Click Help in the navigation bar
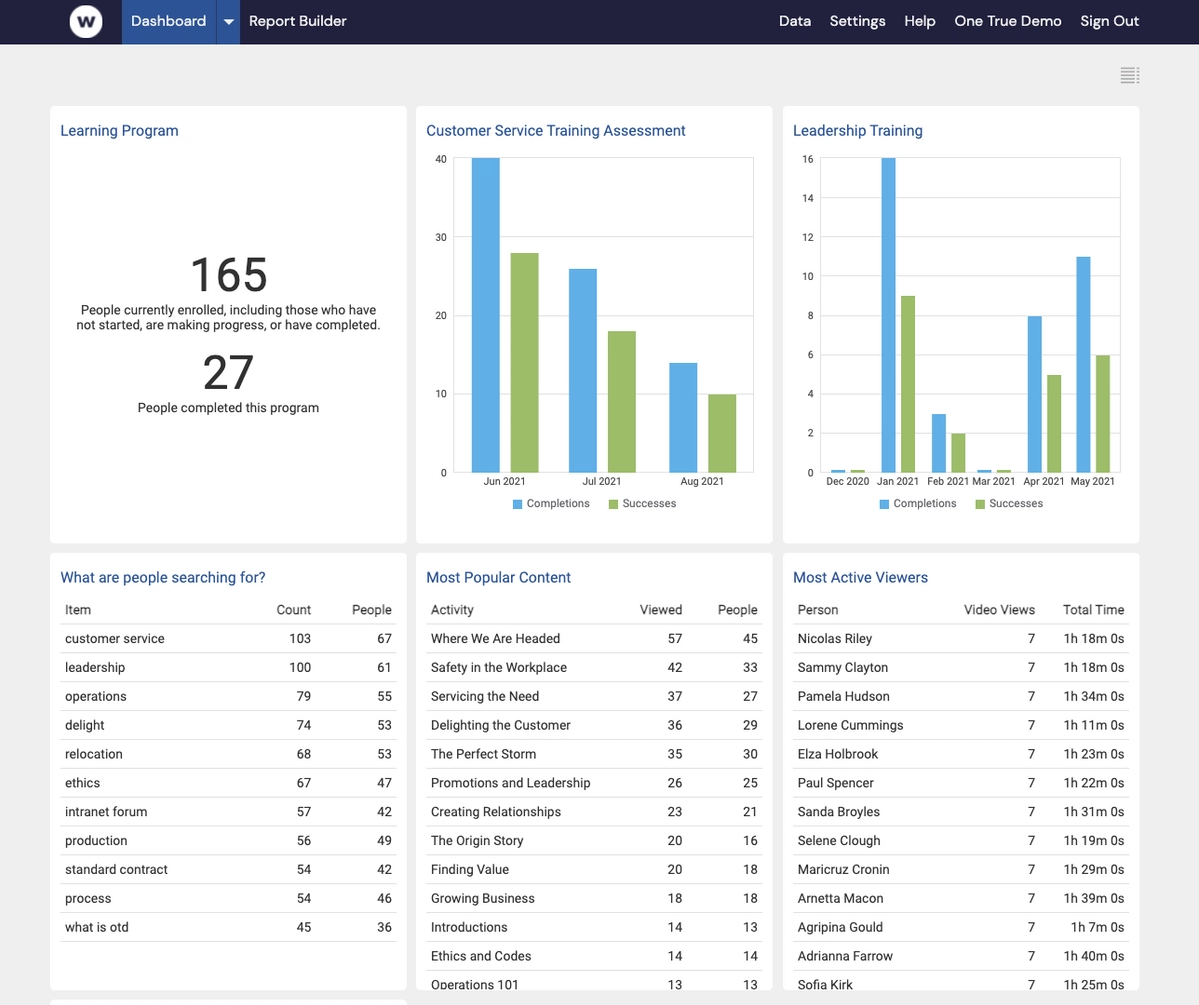 [x=919, y=20]
